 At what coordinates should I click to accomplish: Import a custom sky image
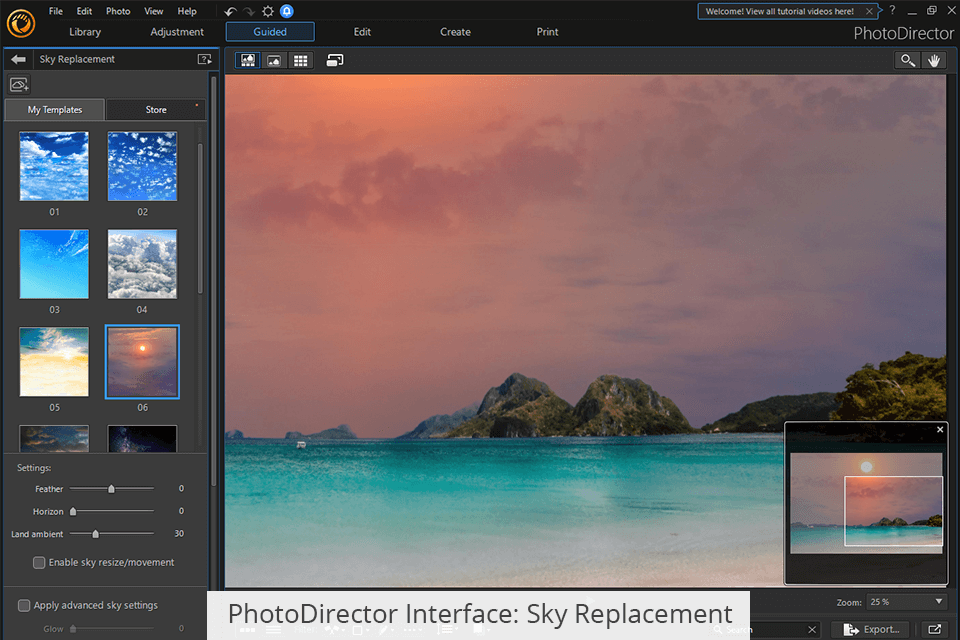[x=19, y=85]
